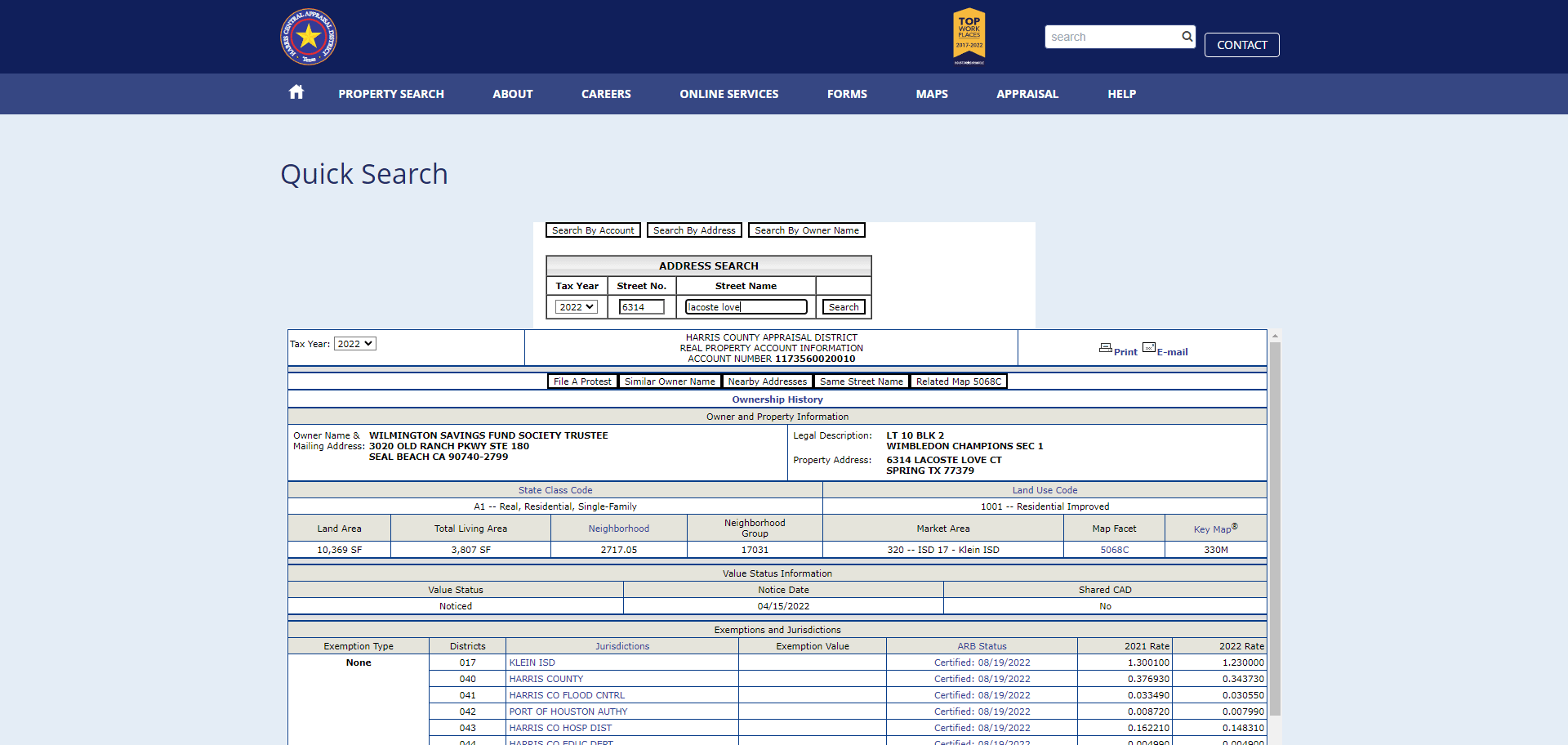The image size is (1568, 745).
Task: Click the printer icon beside Print
Action: click(x=1106, y=348)
